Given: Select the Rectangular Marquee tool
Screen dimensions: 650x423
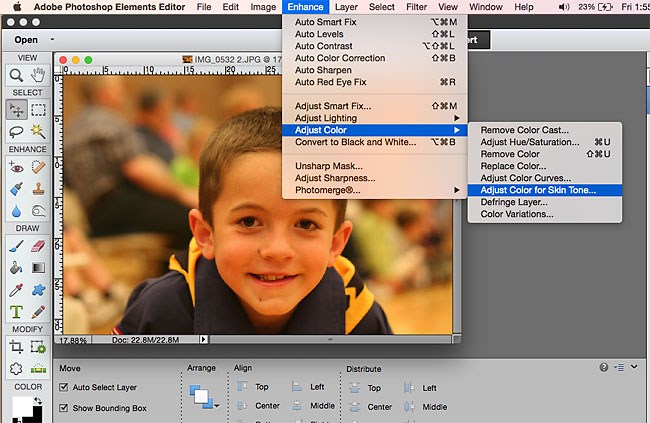Looking at the screenshot, I should point(38,110).
